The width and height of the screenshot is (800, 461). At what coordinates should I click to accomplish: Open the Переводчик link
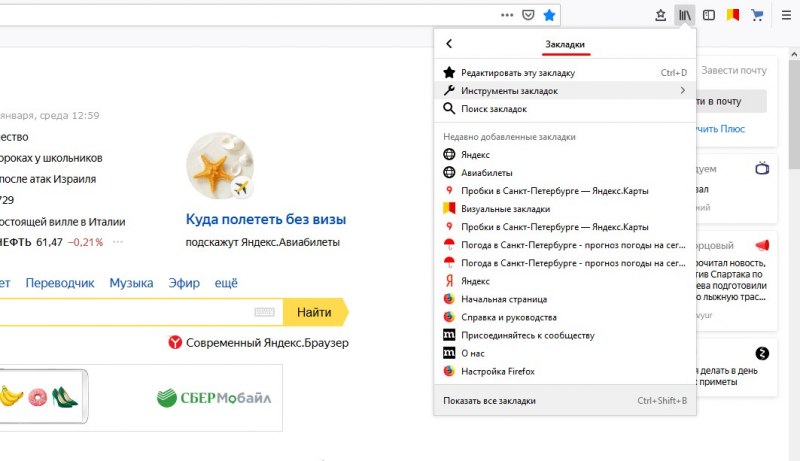60,283
